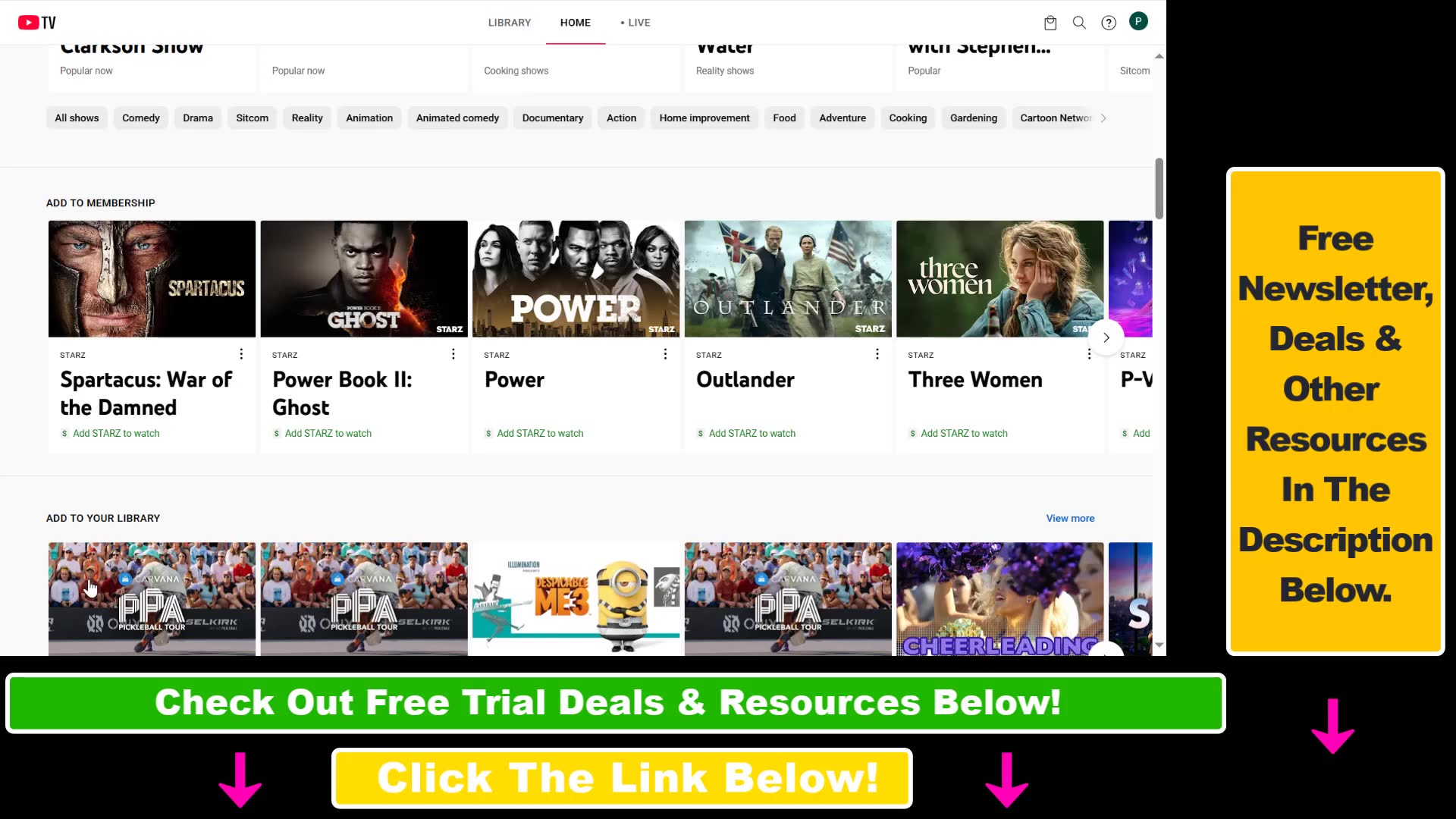Screen dimensions: 1456x819
Task: Open the first PPA Pickleball Tour thumbnail
Action: pos(152,599)
